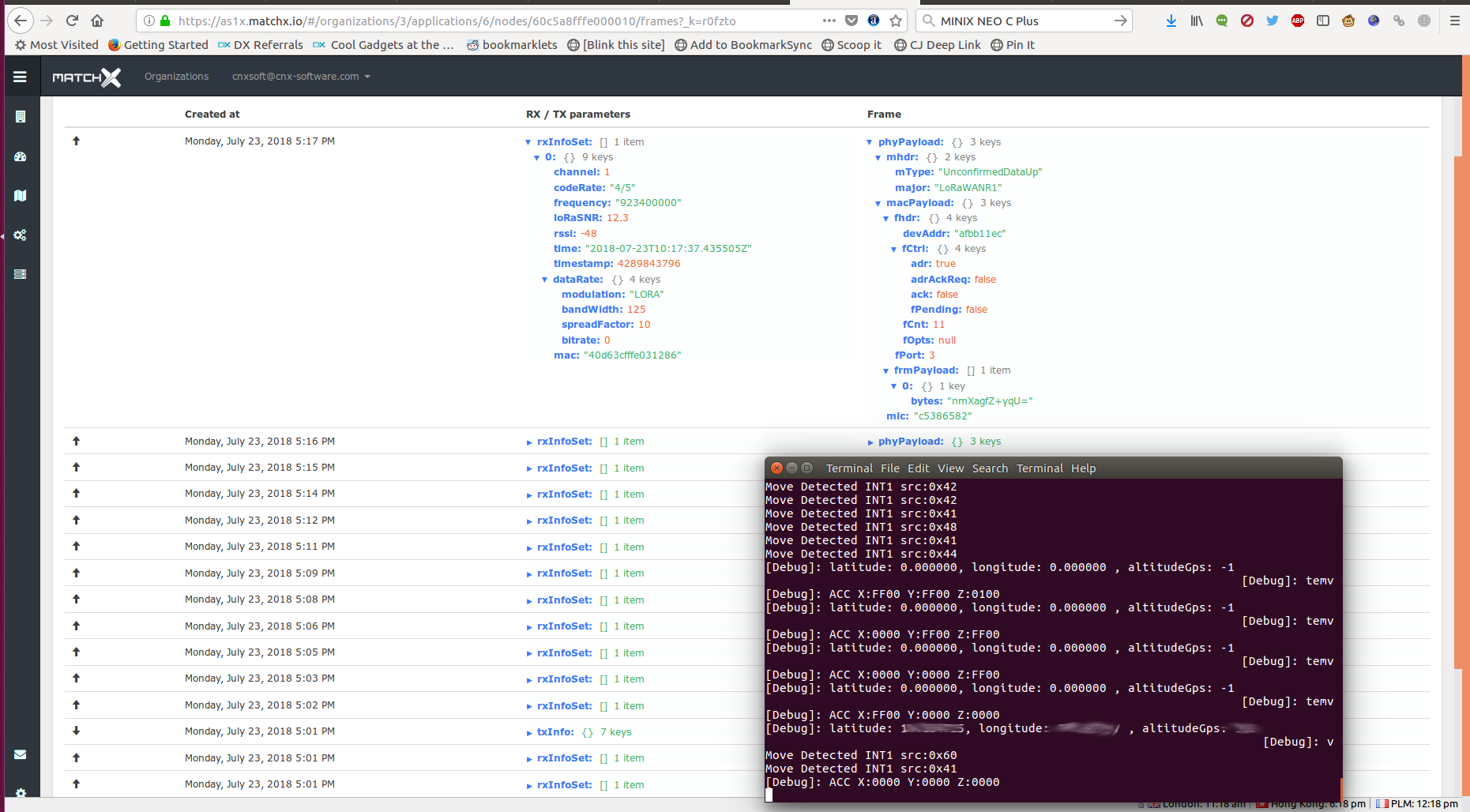Open the page actions three-dots menu
Image resolution: width=1470 pixels, height=812 pixels.
829,21
